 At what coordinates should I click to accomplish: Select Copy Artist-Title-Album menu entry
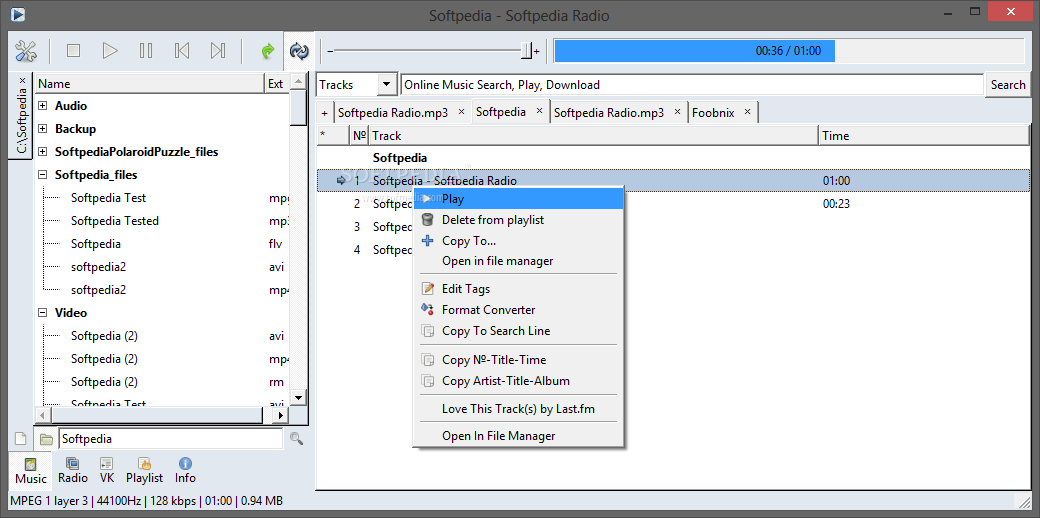(518, 381)
